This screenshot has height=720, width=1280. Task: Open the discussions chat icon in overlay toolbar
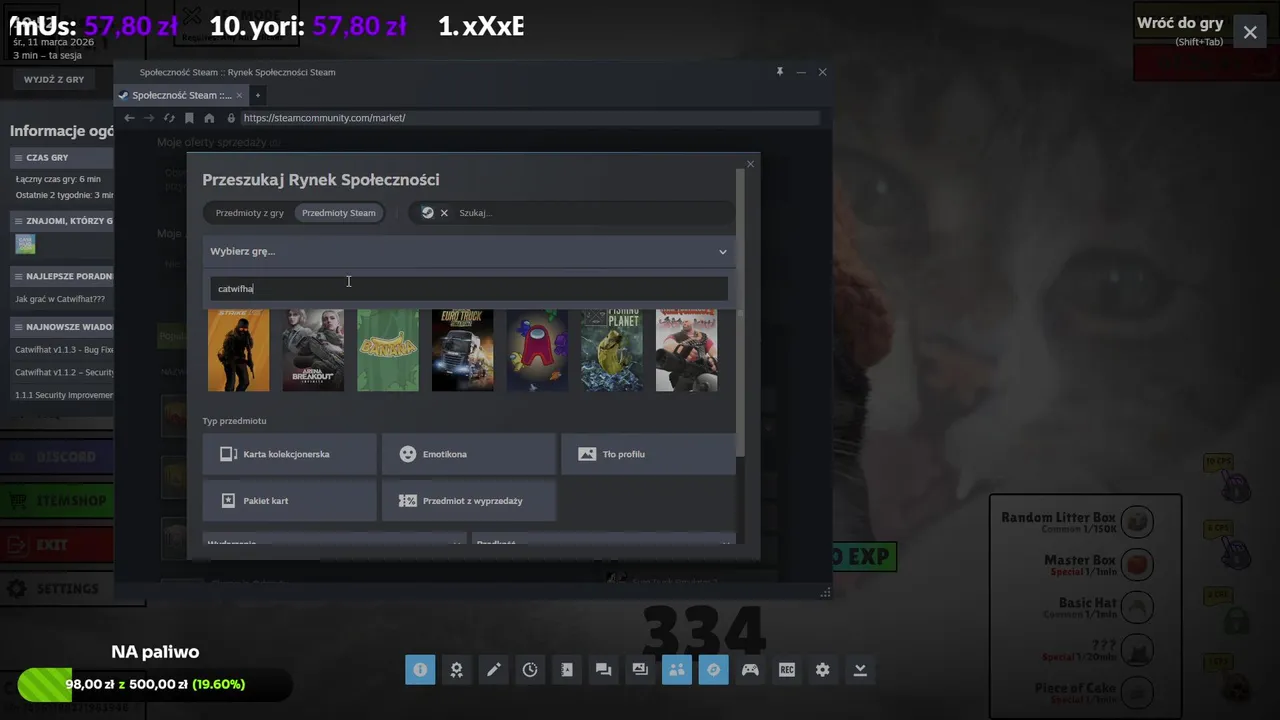[603, 670]
